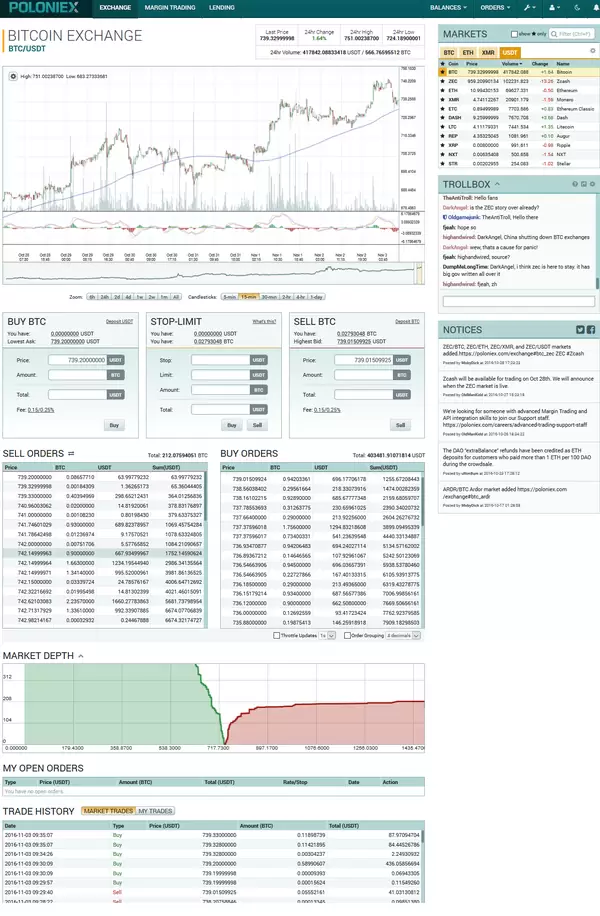This screenshot has height=916, width=600.
Task: Open the wrench tools menu in the header
Action: pos(529,8)
